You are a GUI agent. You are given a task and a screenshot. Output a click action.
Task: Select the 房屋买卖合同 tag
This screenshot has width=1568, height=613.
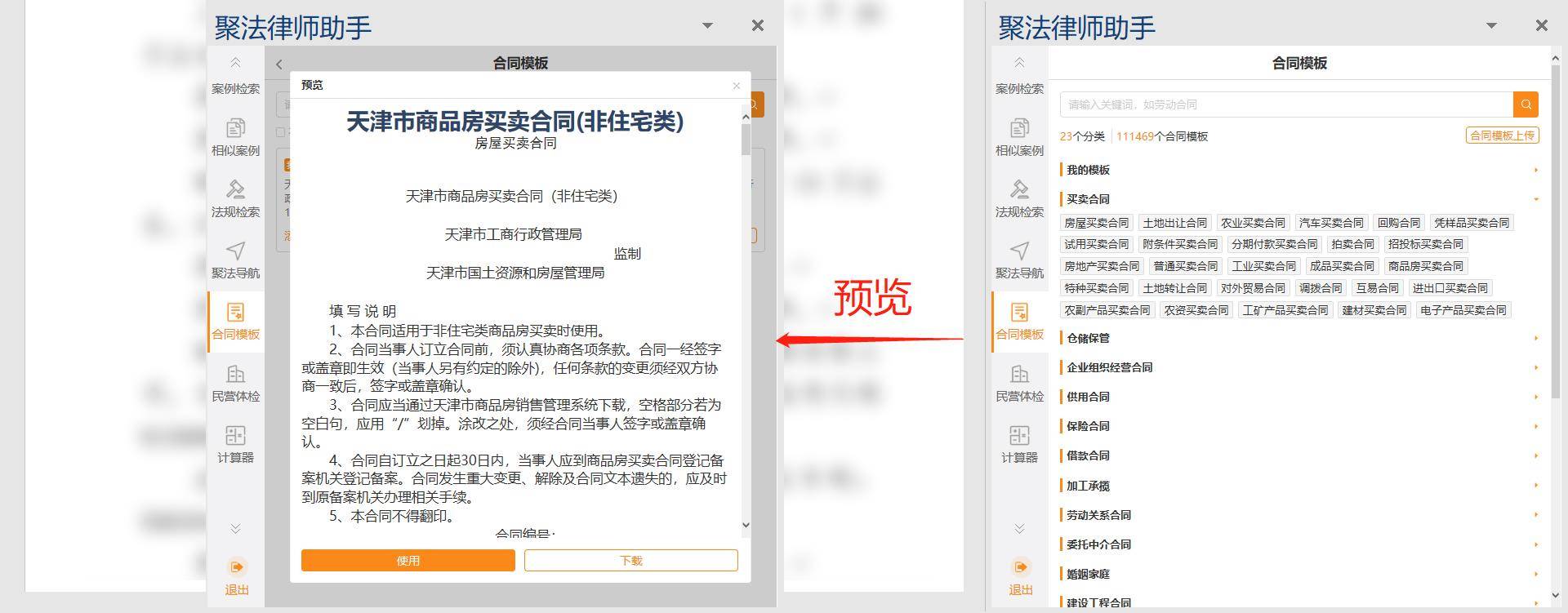[1096, 223]
